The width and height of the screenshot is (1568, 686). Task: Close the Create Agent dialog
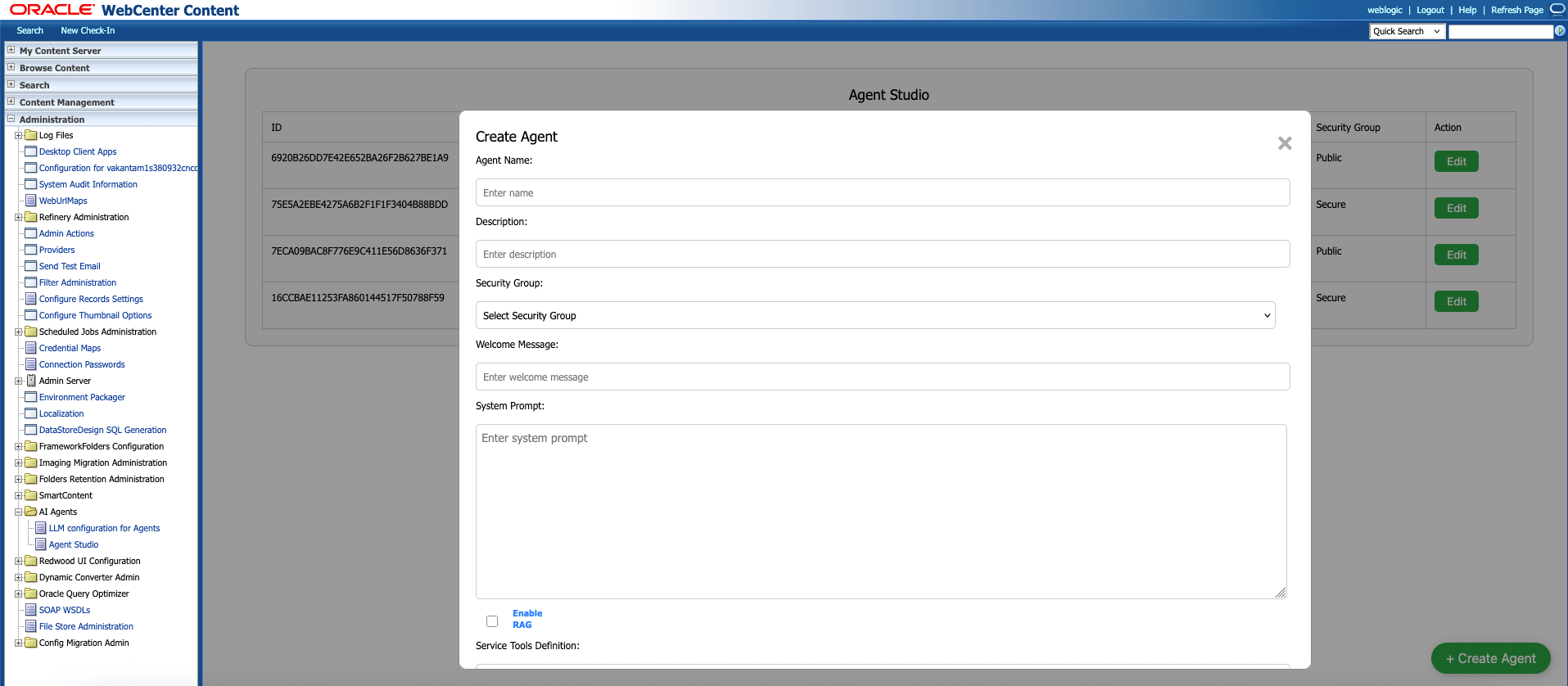1285,143
